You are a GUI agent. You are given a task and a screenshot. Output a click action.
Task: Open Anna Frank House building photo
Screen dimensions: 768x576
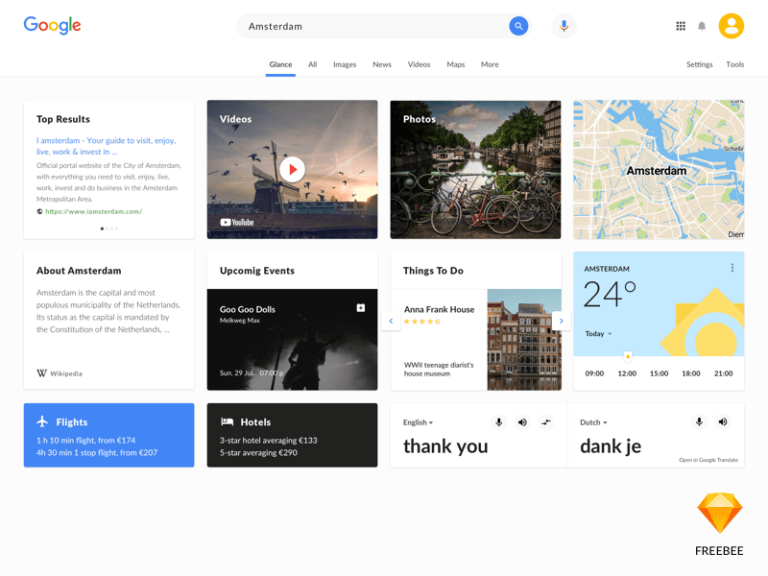524,339
